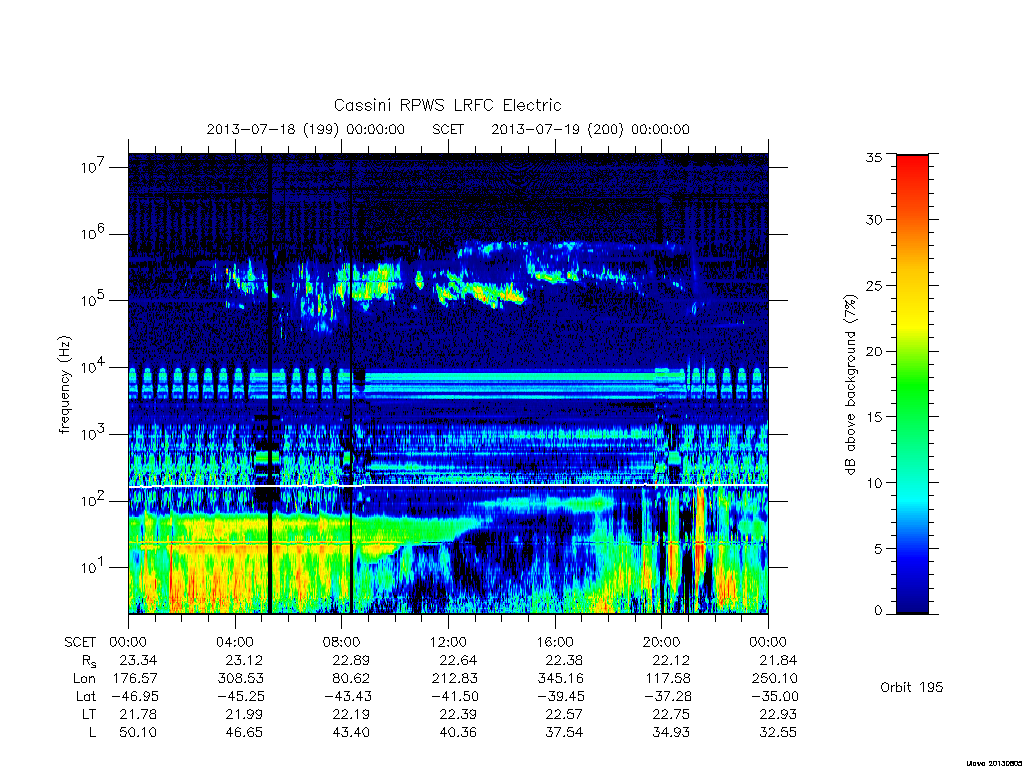Click the 10^5 frequency tick label
The image size is (1024, 768).
pos(93,299)
